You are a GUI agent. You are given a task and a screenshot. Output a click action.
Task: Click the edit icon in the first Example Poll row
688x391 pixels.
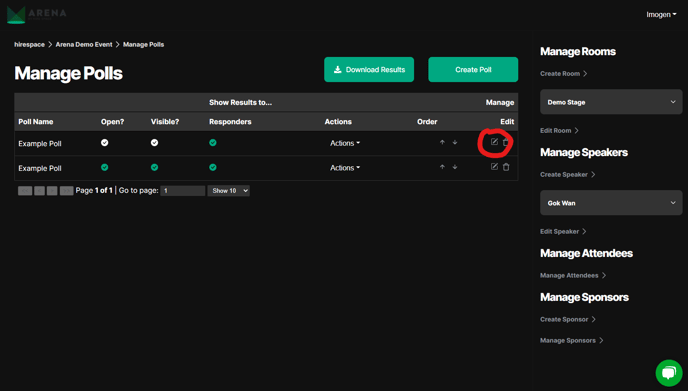tap(494, 142)
